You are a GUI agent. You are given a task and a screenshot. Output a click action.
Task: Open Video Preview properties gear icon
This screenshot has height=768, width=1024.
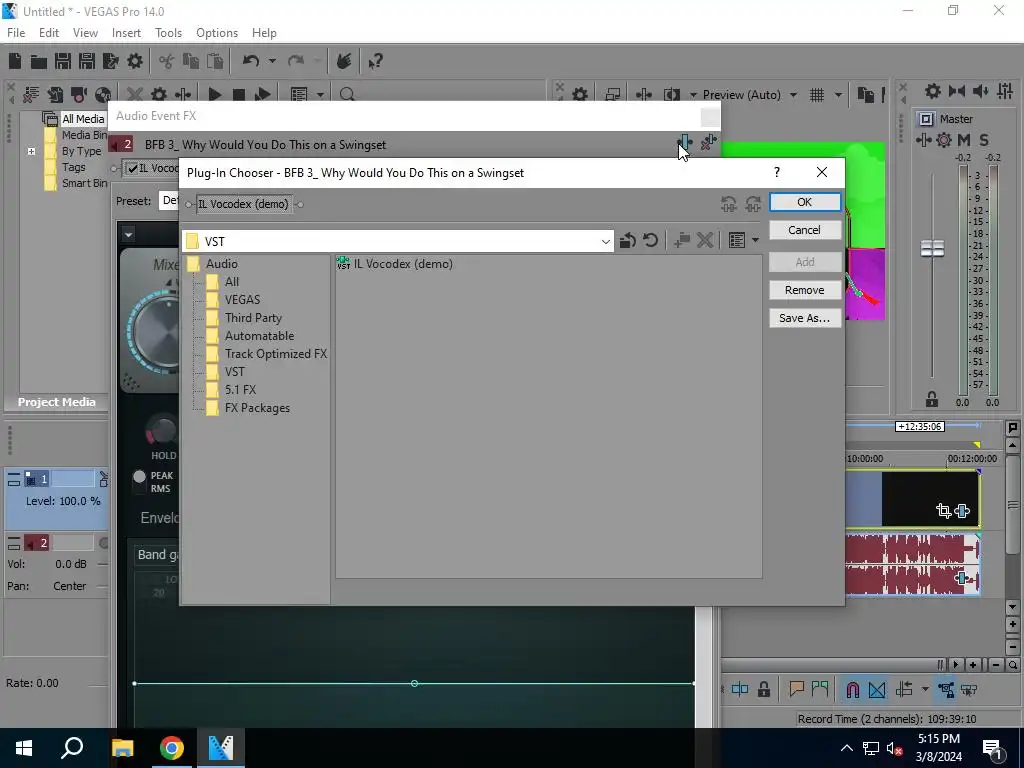[x=580, y=95]
